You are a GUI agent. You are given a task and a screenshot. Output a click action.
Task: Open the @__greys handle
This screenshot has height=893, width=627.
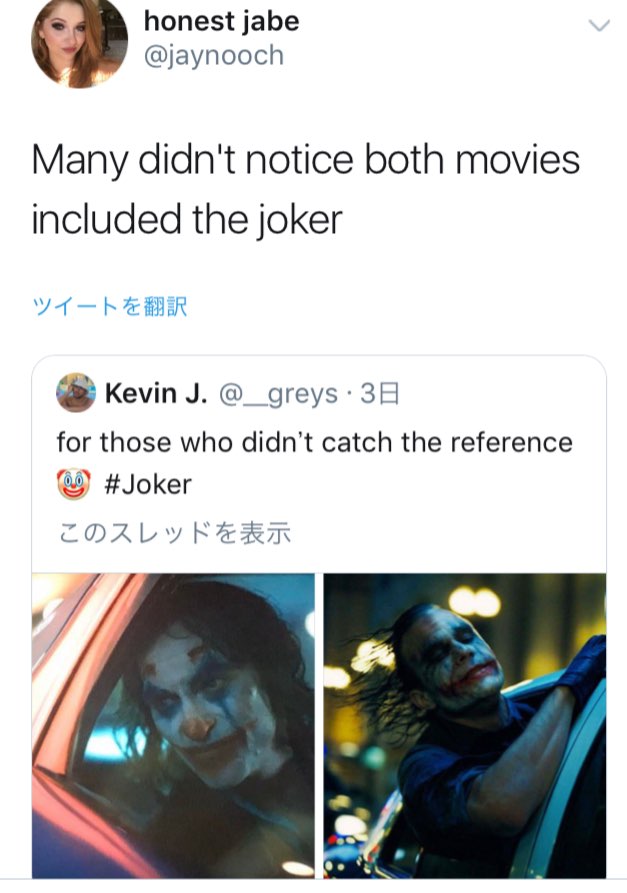278,394
